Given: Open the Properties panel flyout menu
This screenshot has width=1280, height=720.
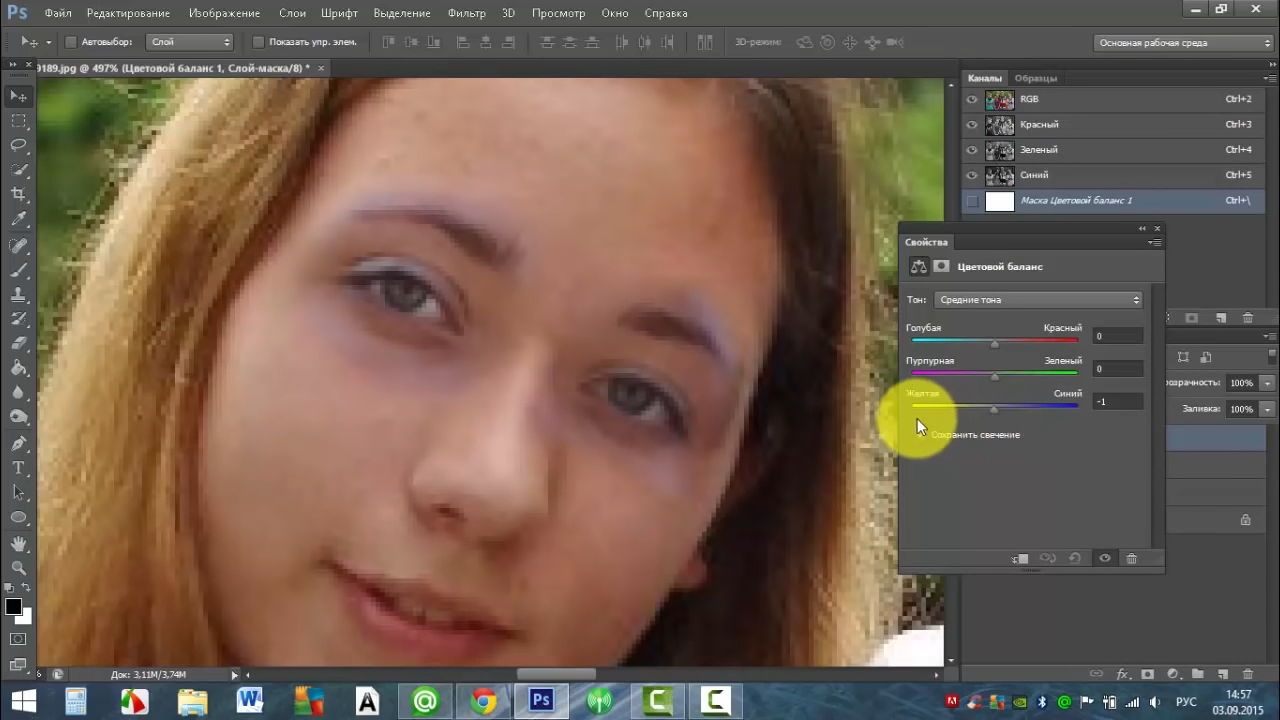Looking at the screenshot, I should (x=1155, y=242).
